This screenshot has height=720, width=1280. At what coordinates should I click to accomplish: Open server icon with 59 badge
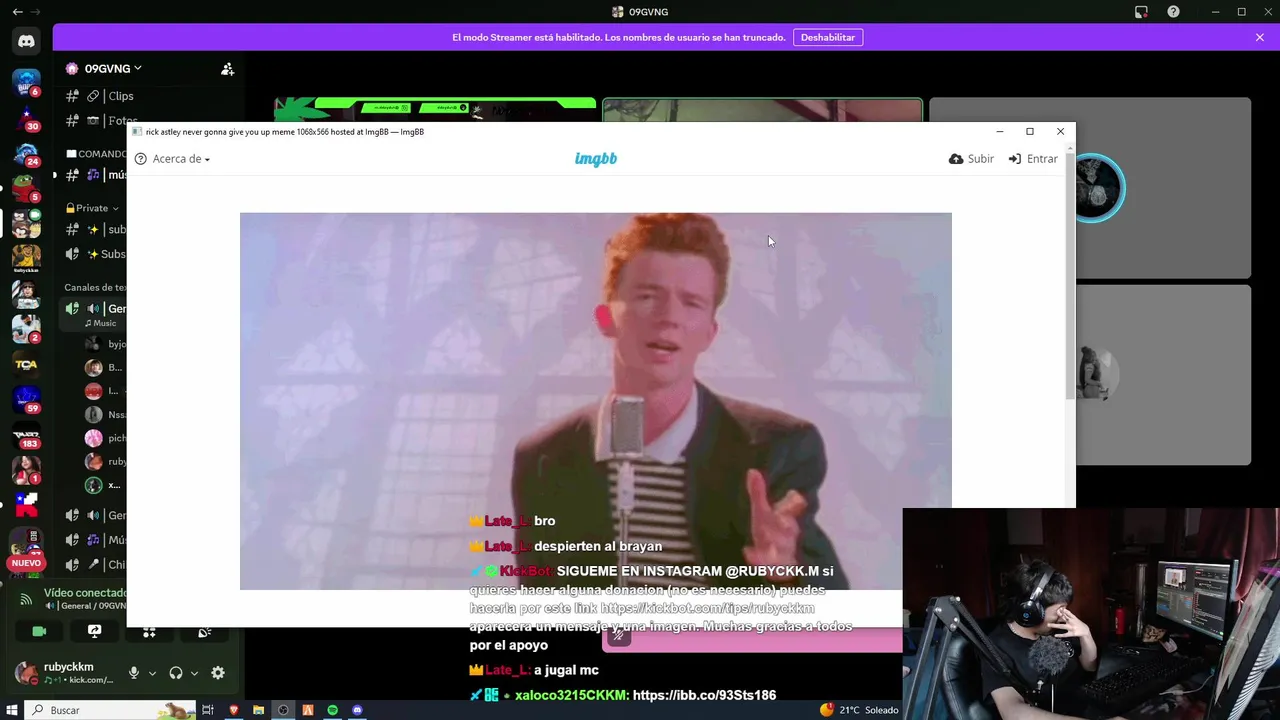[x=26, y=399]
